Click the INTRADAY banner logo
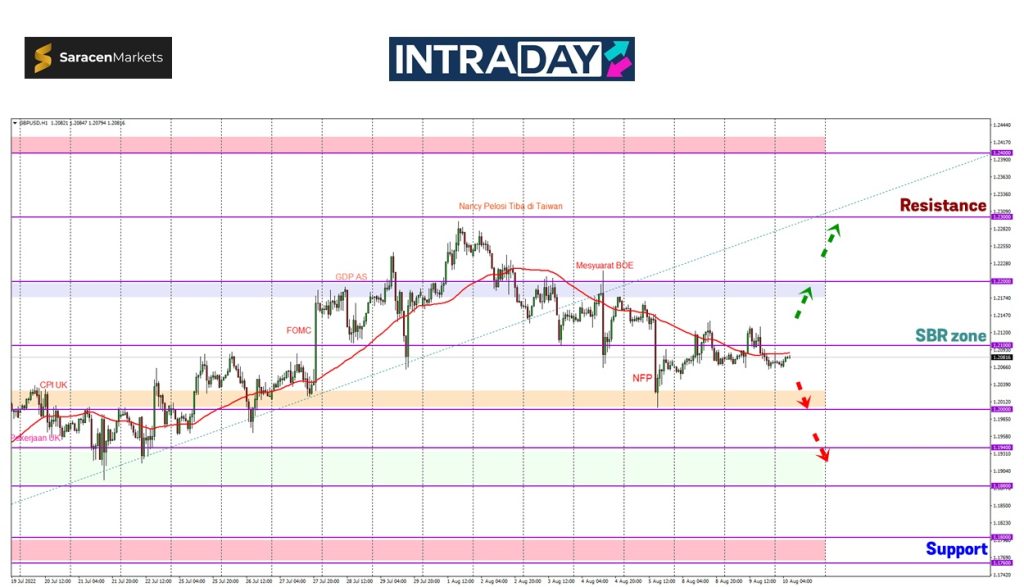This screenshot has height=587, width=1024. pyautogui.click(x=511, y=59)
